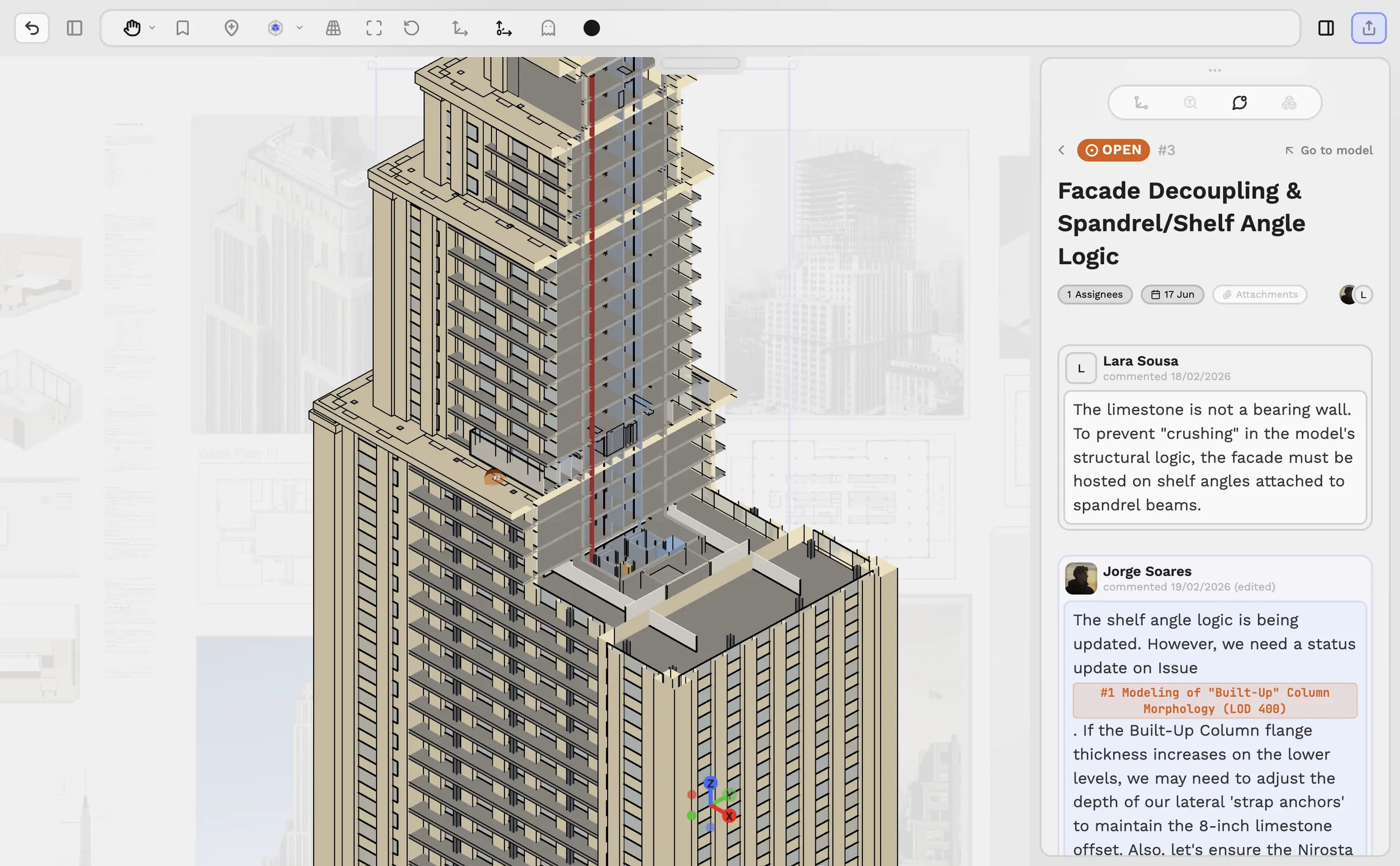This screenshot has width=1400, height=866.
Task: Click the share export icon
Action: 1369,28
